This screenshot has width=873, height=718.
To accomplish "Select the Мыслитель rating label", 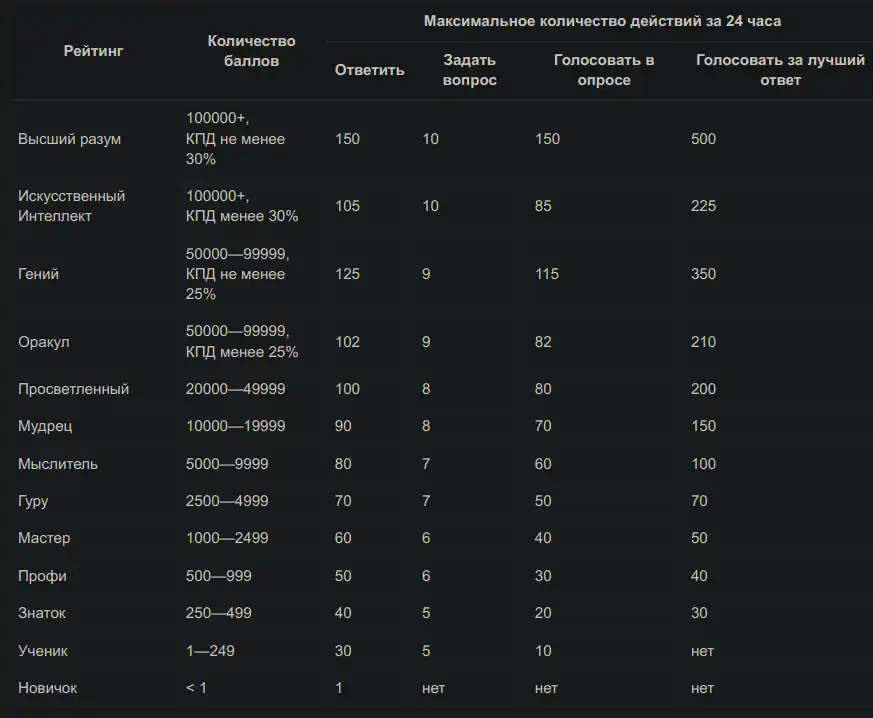I will point(58,464).
